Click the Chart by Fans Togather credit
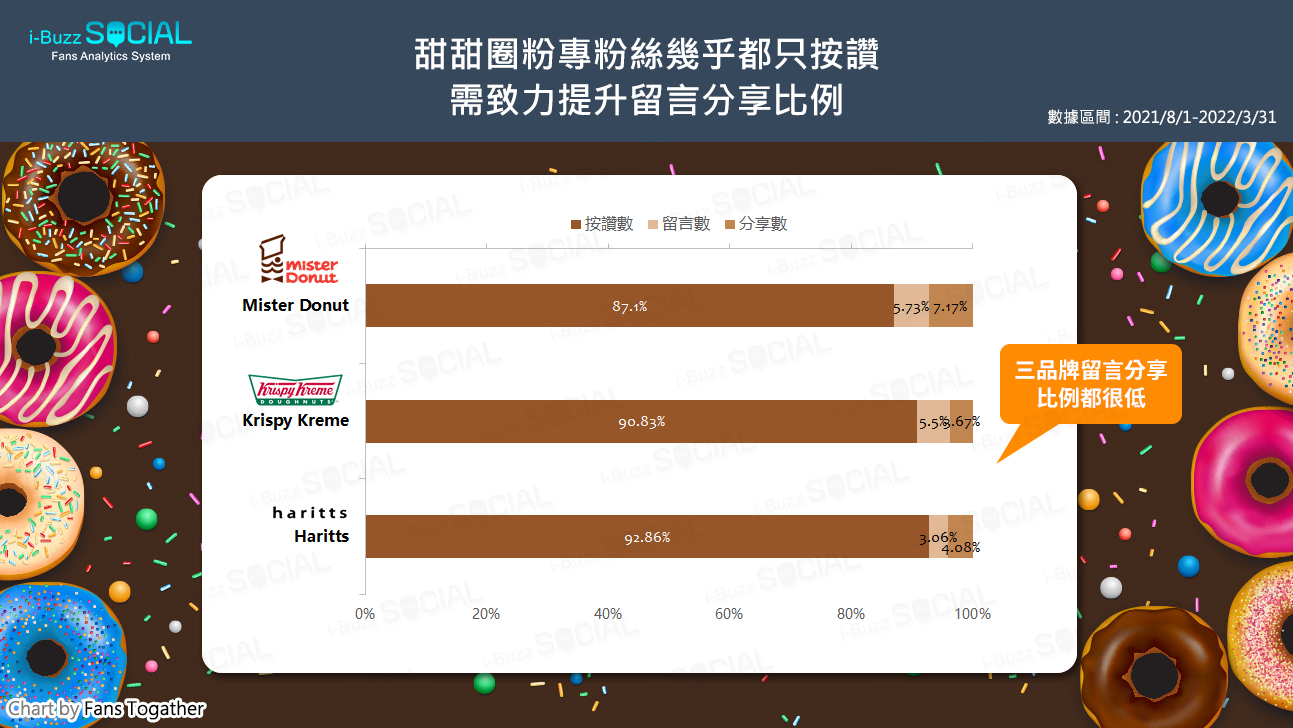This screenshot has width=1293, height=728. tap(106, 709)
